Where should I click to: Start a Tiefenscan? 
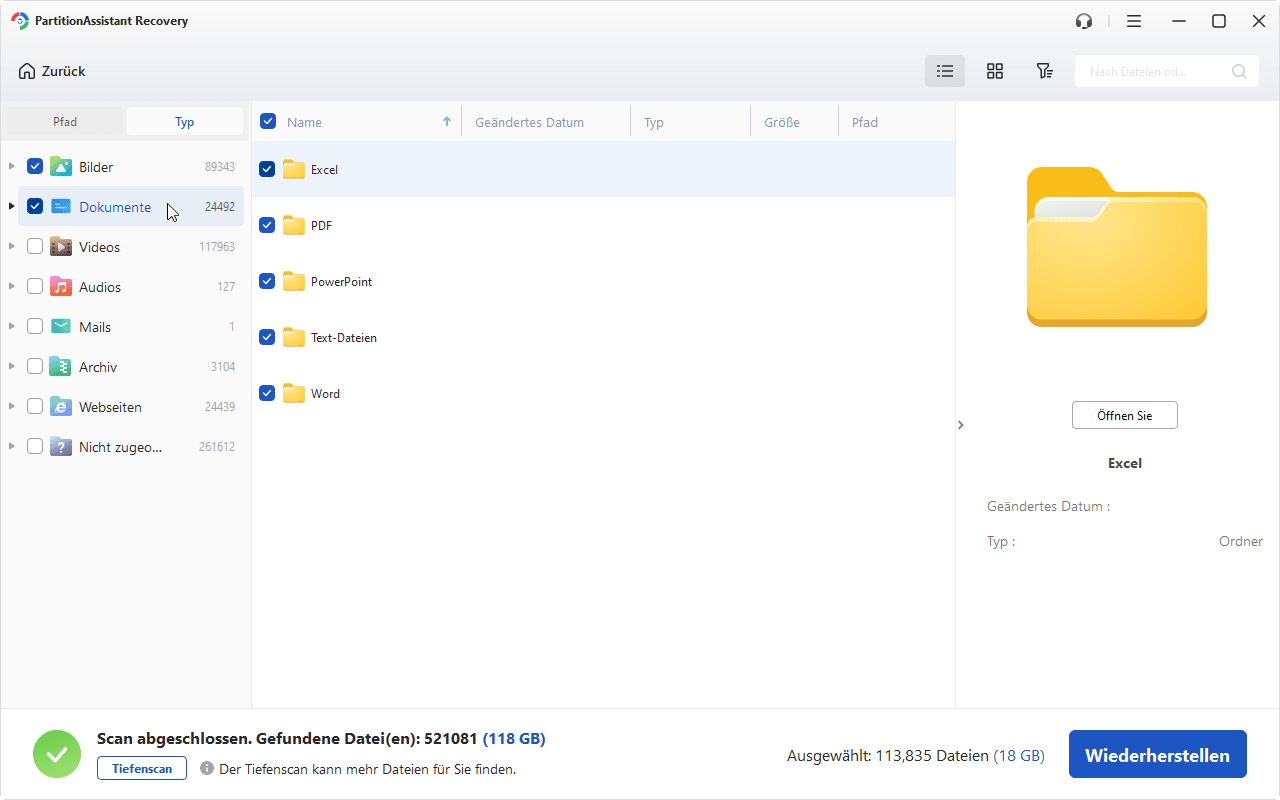[x=142, y=769]
